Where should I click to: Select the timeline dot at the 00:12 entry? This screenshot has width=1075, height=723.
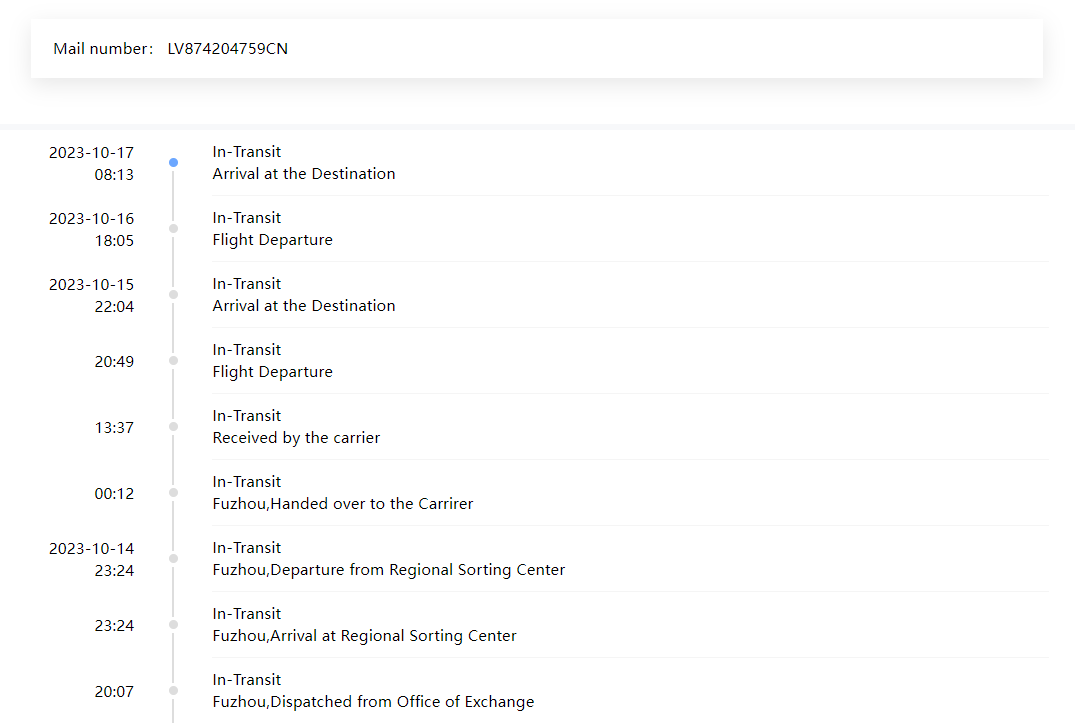[173, 492]
